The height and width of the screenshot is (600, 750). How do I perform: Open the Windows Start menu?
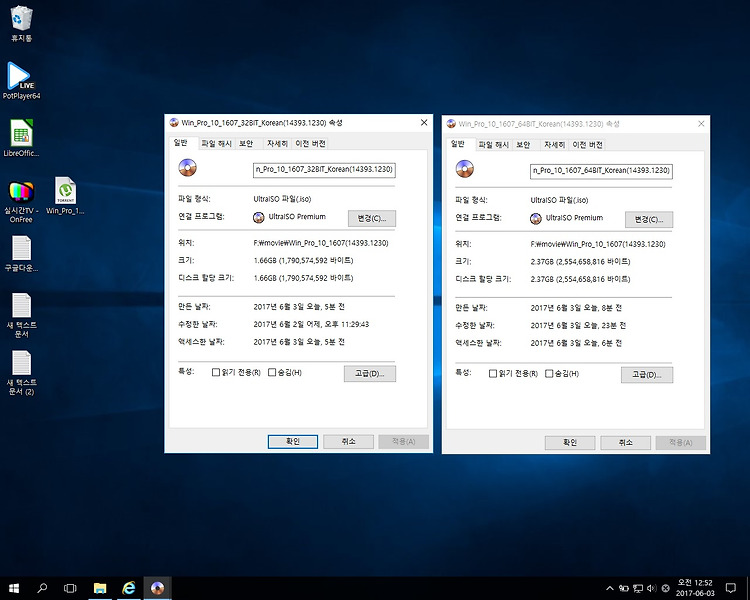(x=14, y=588)
